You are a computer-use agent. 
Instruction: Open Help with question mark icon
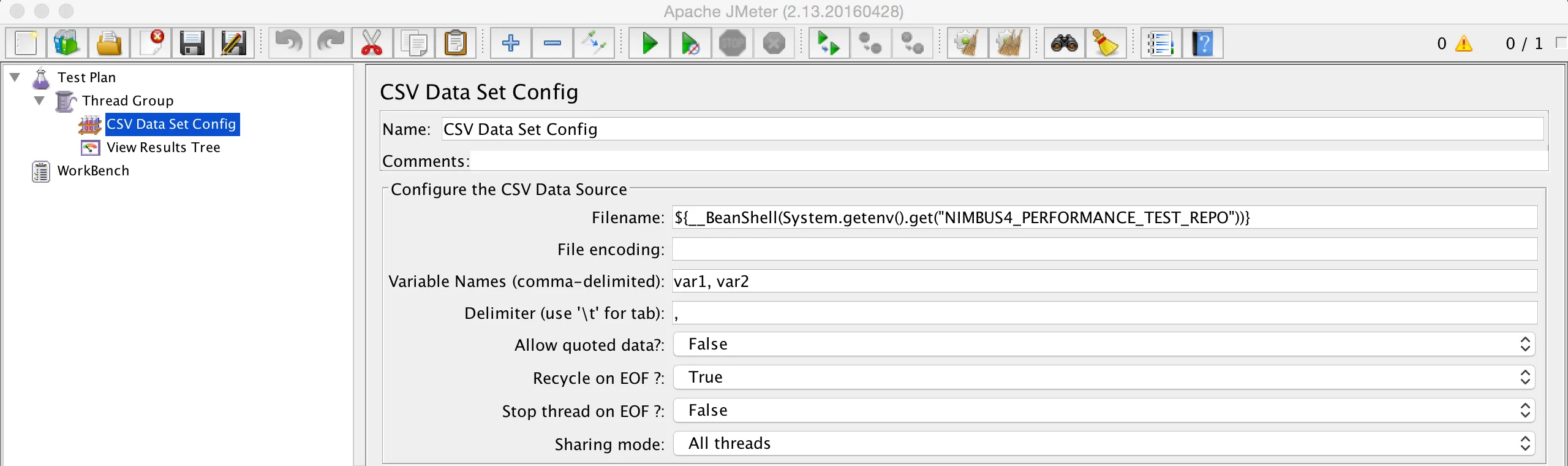point(1202,44)
